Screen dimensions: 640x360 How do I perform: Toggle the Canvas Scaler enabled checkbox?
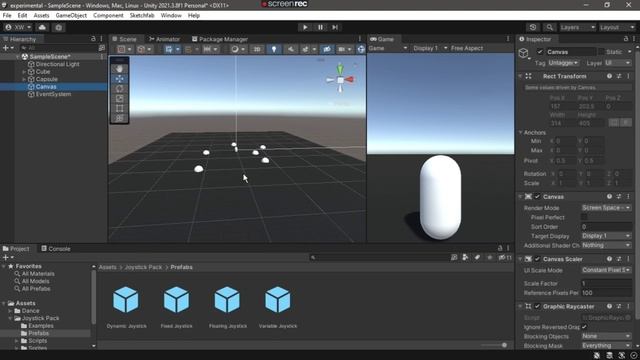[x=538, y=259]
